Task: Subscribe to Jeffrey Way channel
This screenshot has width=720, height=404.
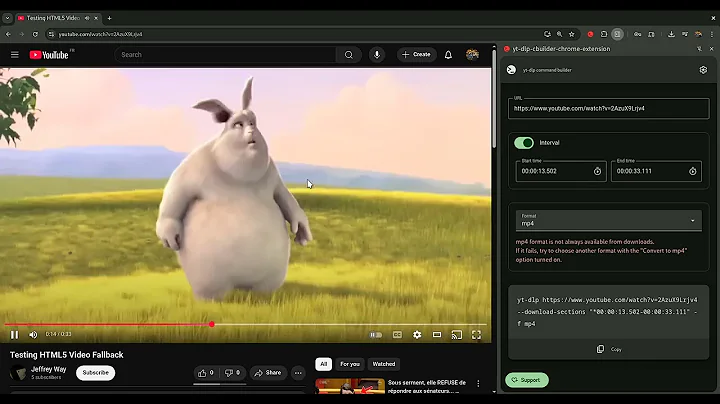Action: tap(96, 373)
